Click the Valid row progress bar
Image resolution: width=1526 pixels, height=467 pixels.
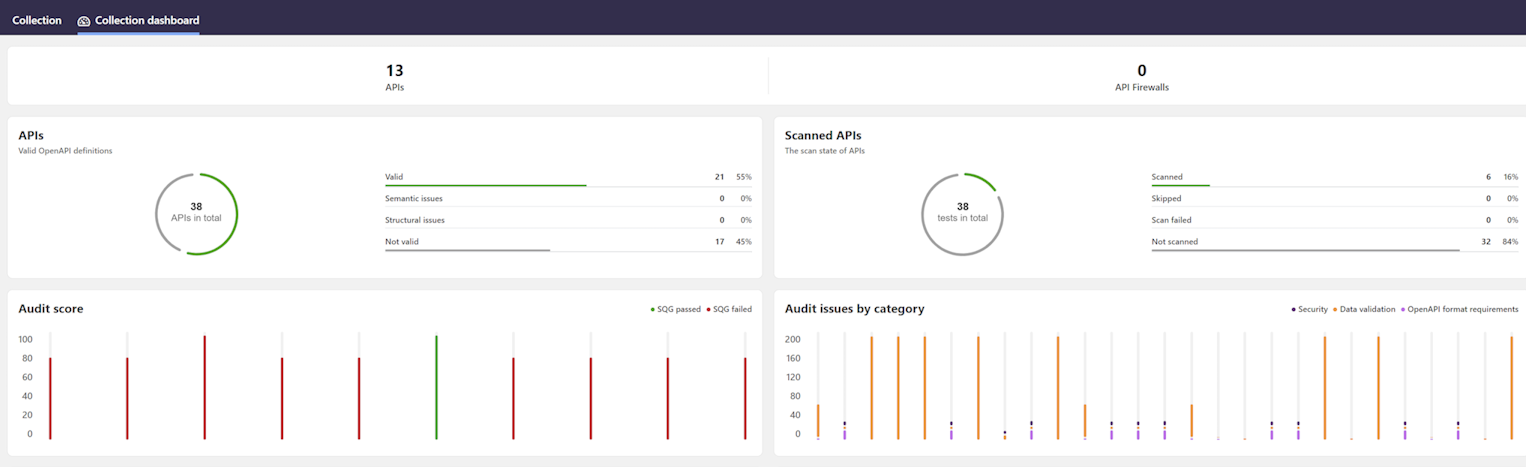485,185
